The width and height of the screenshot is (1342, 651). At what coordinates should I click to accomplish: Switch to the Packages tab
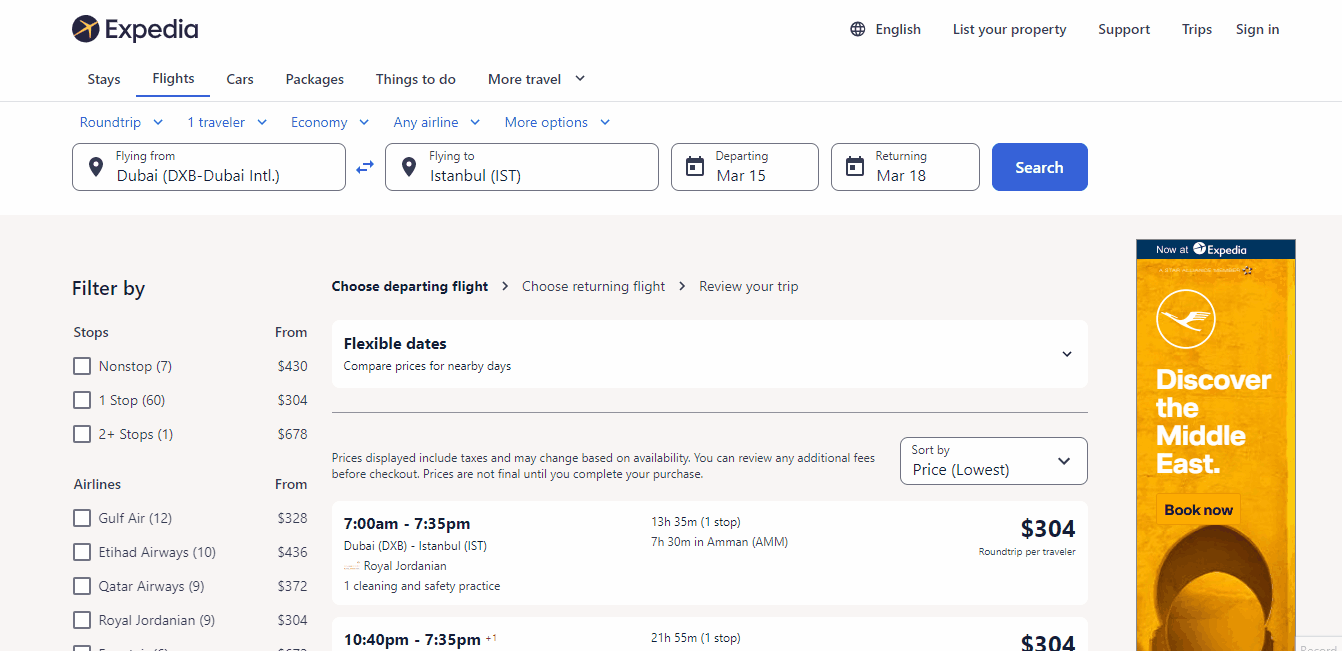click(x=315, y=79)
